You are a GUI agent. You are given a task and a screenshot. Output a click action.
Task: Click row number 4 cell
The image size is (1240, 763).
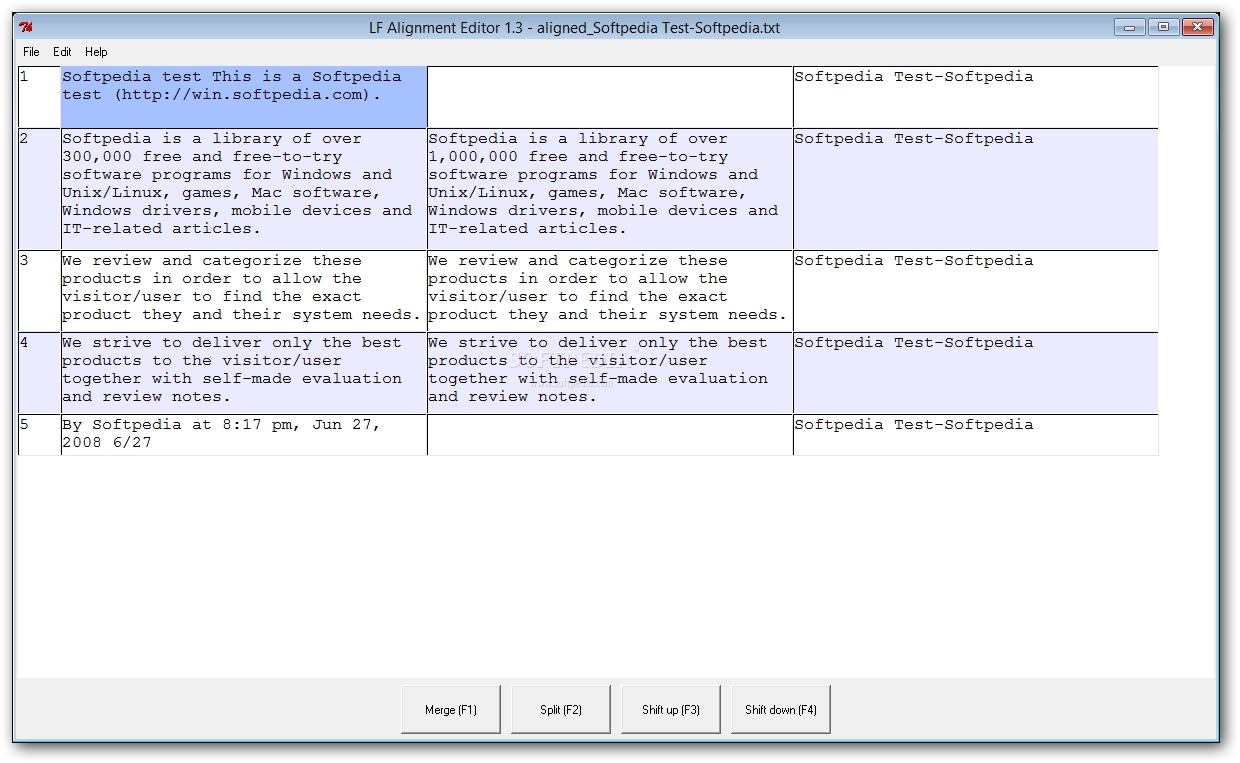click(40, 373)
